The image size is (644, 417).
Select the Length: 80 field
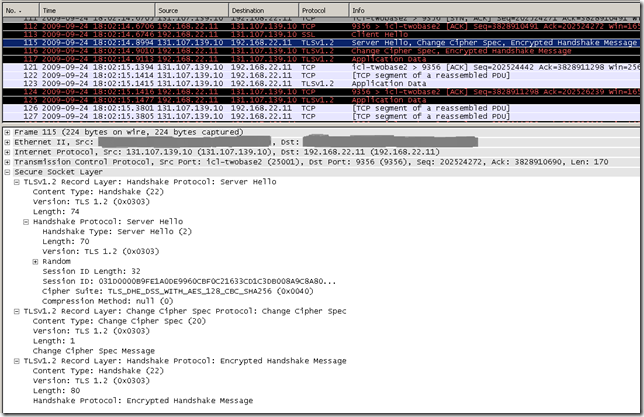pyautogui.click(x=56, y=391)
